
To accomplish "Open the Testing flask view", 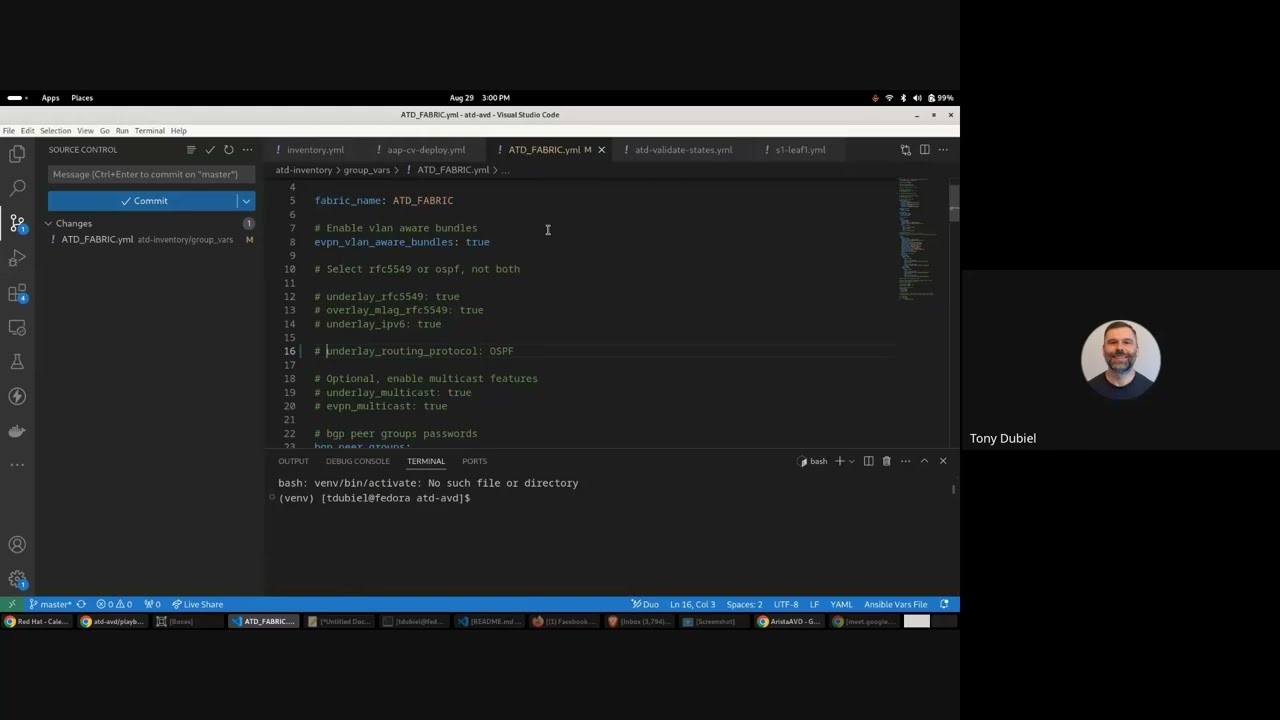I will pos(17,362).
